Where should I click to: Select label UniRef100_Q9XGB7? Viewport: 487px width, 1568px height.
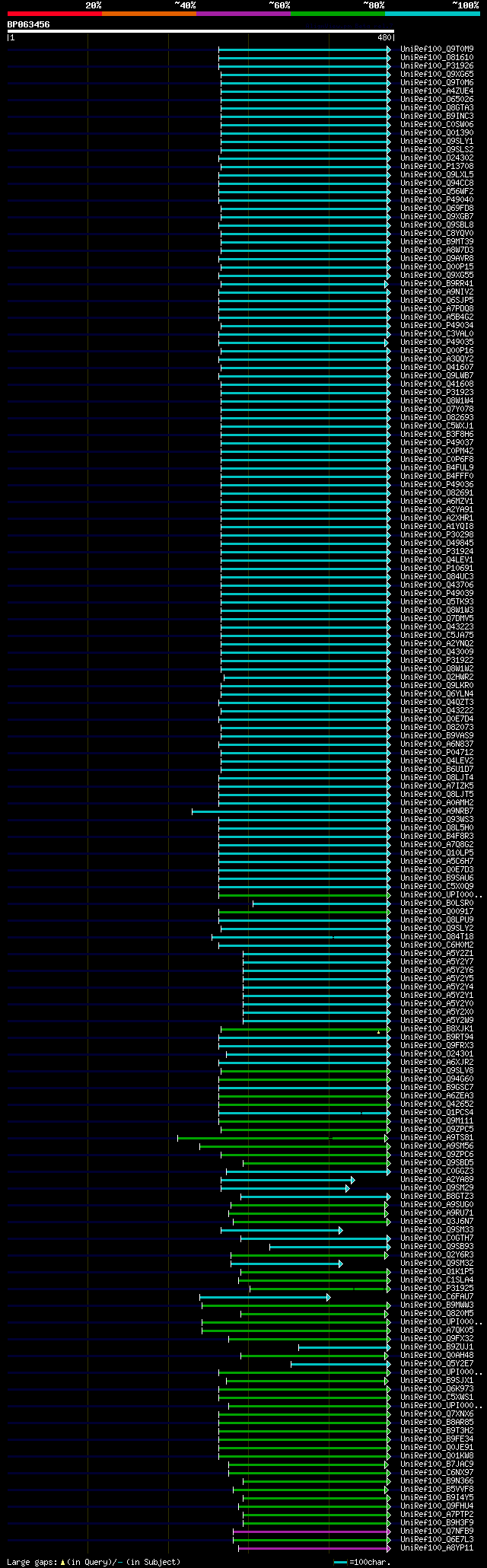(437, 217)
